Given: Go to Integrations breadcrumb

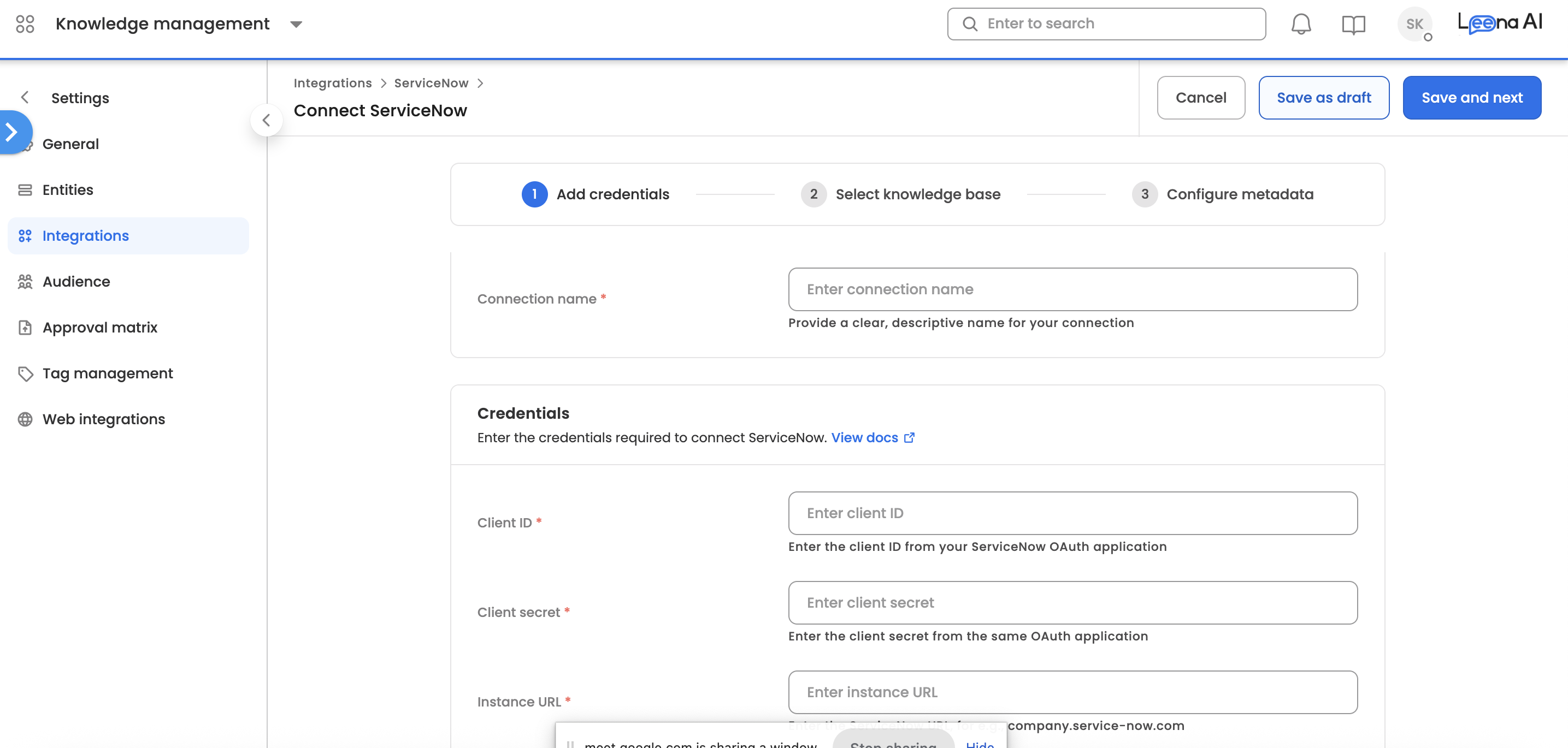Looking at the screenshot, I should [x=332, y=82].
